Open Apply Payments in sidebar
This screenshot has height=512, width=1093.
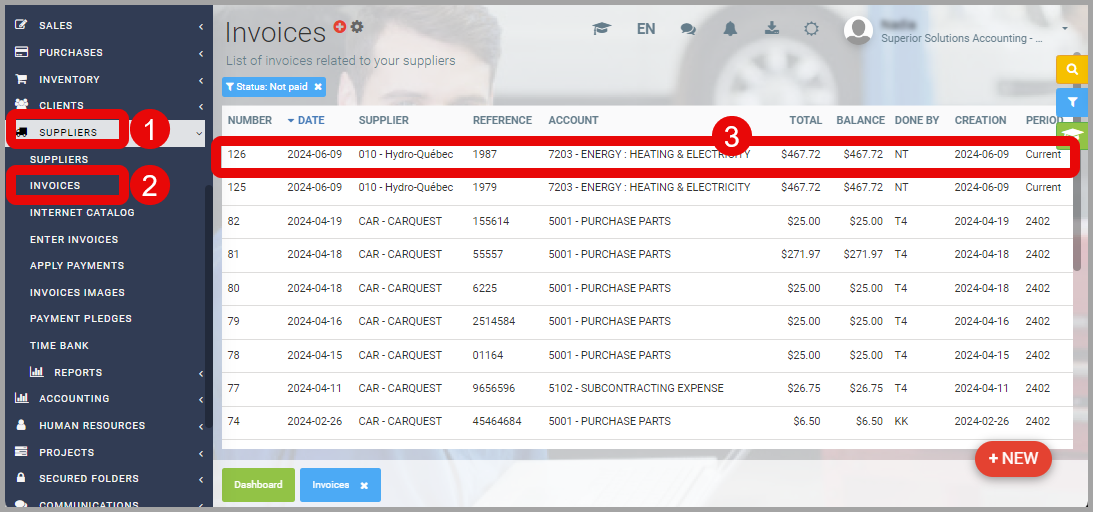coord(77,266)
